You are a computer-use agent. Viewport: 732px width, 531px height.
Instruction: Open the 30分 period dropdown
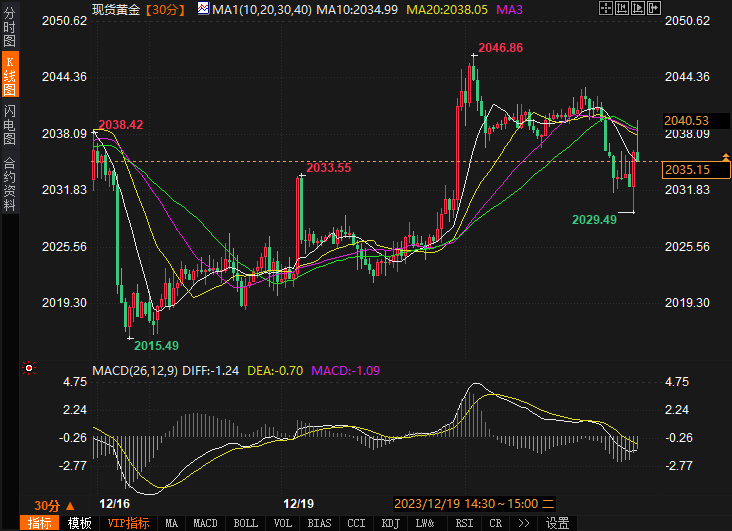pyautogui.click(x=51, y=505)
